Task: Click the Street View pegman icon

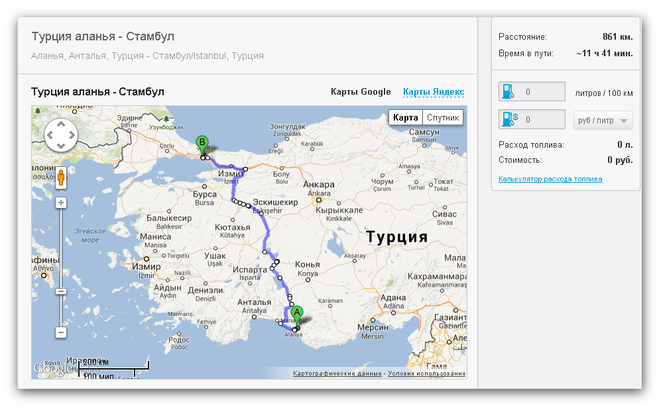Action: (61, 177)
